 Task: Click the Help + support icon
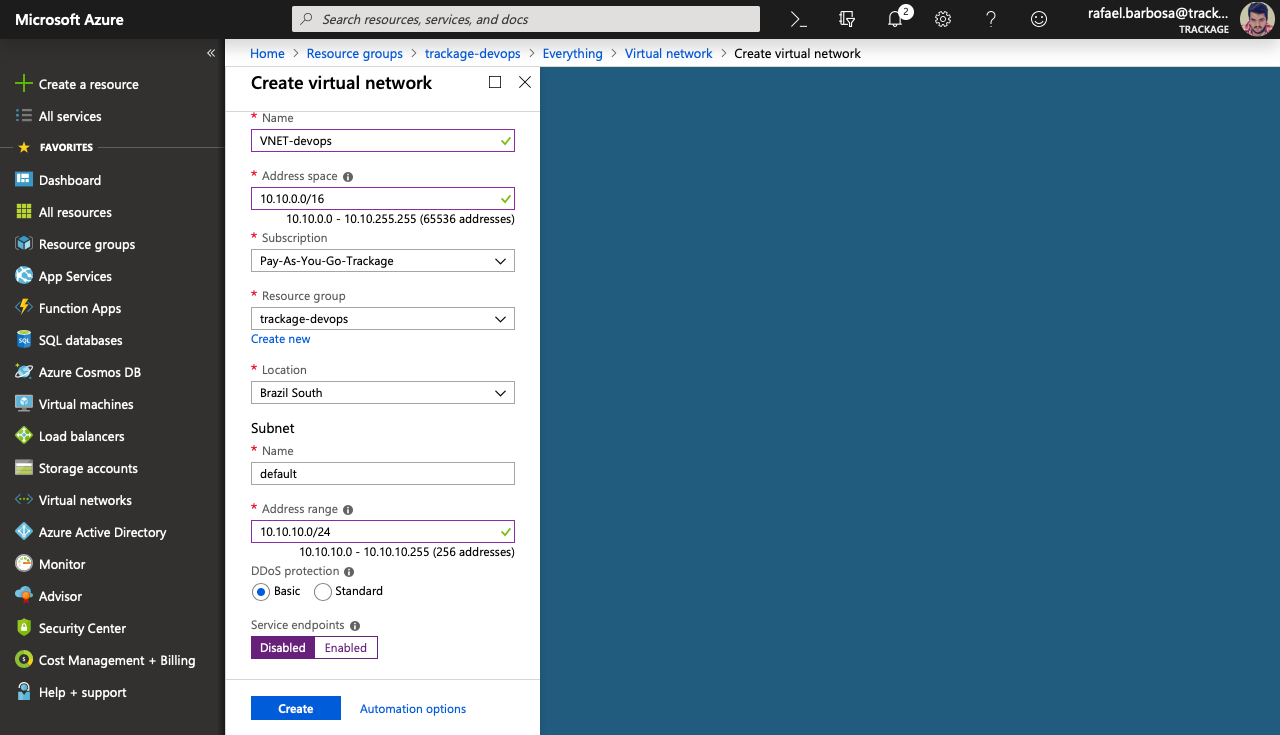[24, 692]
